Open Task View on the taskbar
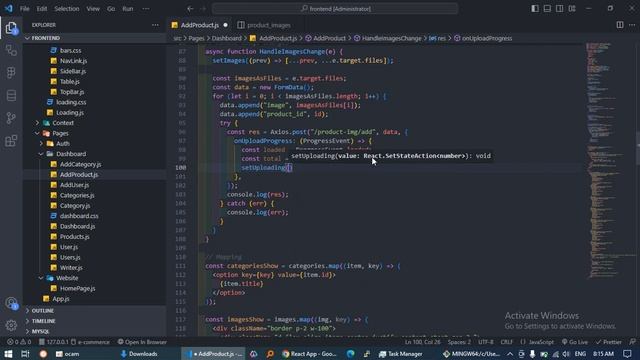 click(x=25, y=354)
